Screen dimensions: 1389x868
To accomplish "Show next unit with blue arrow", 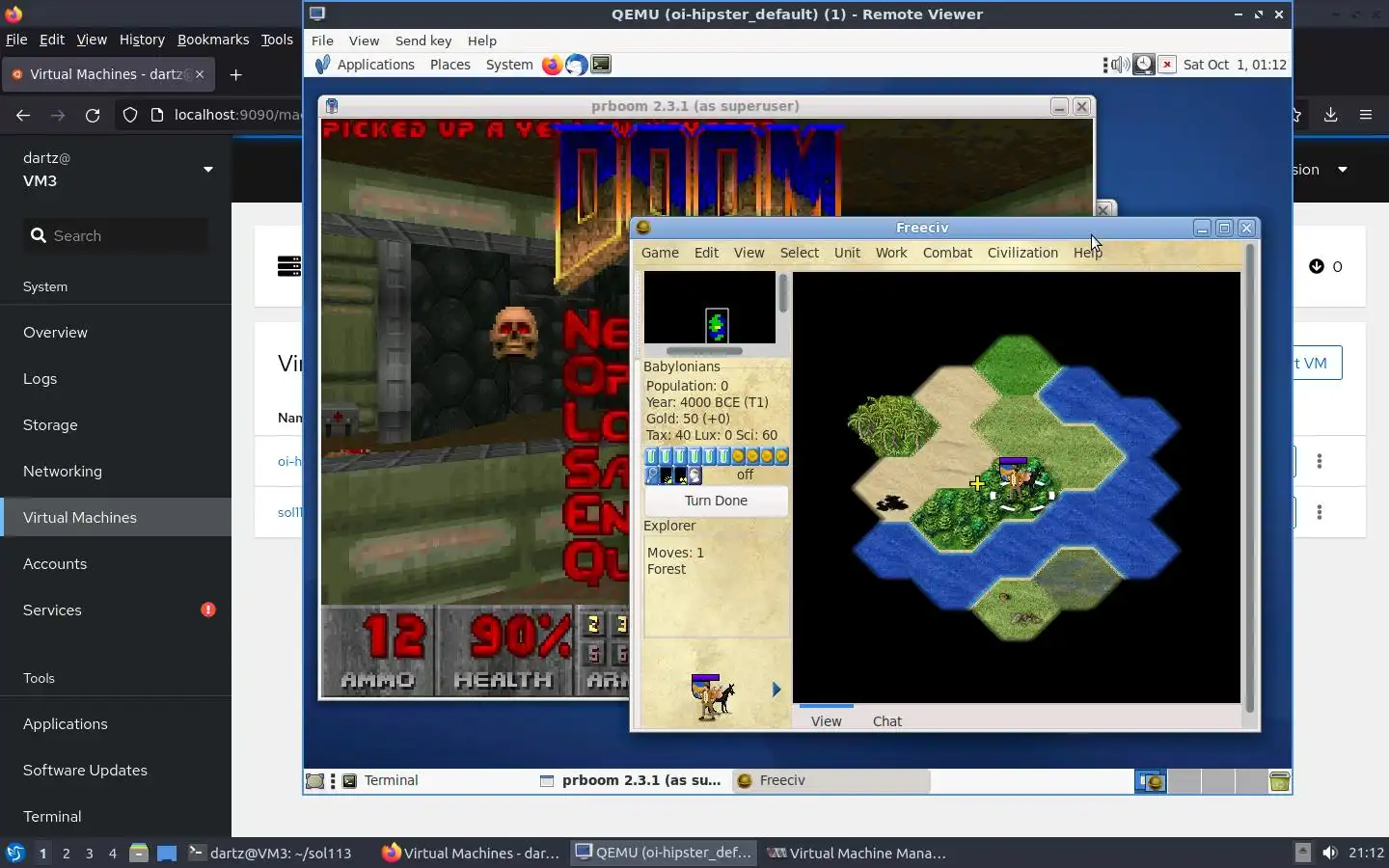I will tap(776, 689).
